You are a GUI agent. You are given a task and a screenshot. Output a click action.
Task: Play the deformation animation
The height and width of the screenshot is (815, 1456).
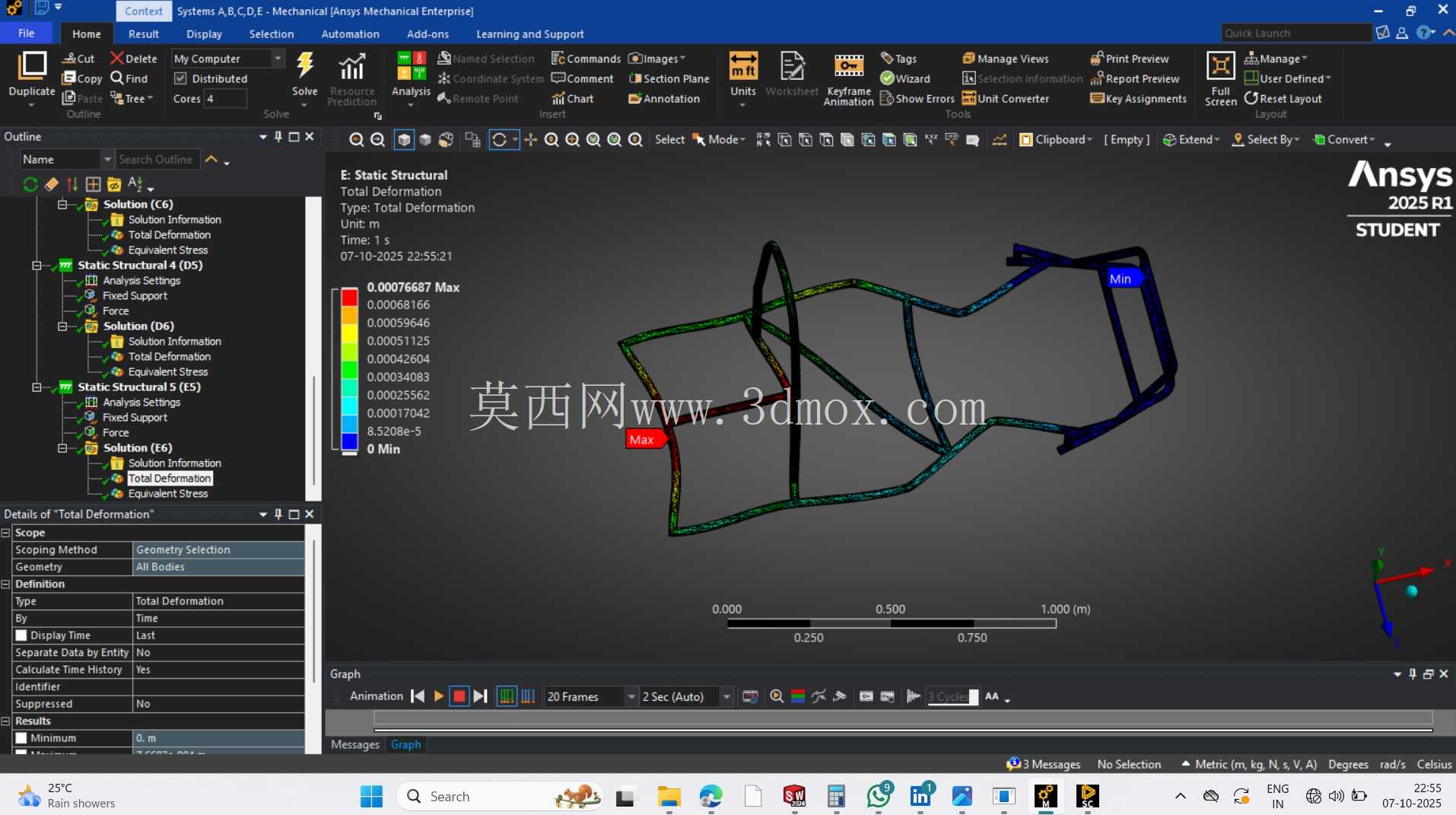438,696
